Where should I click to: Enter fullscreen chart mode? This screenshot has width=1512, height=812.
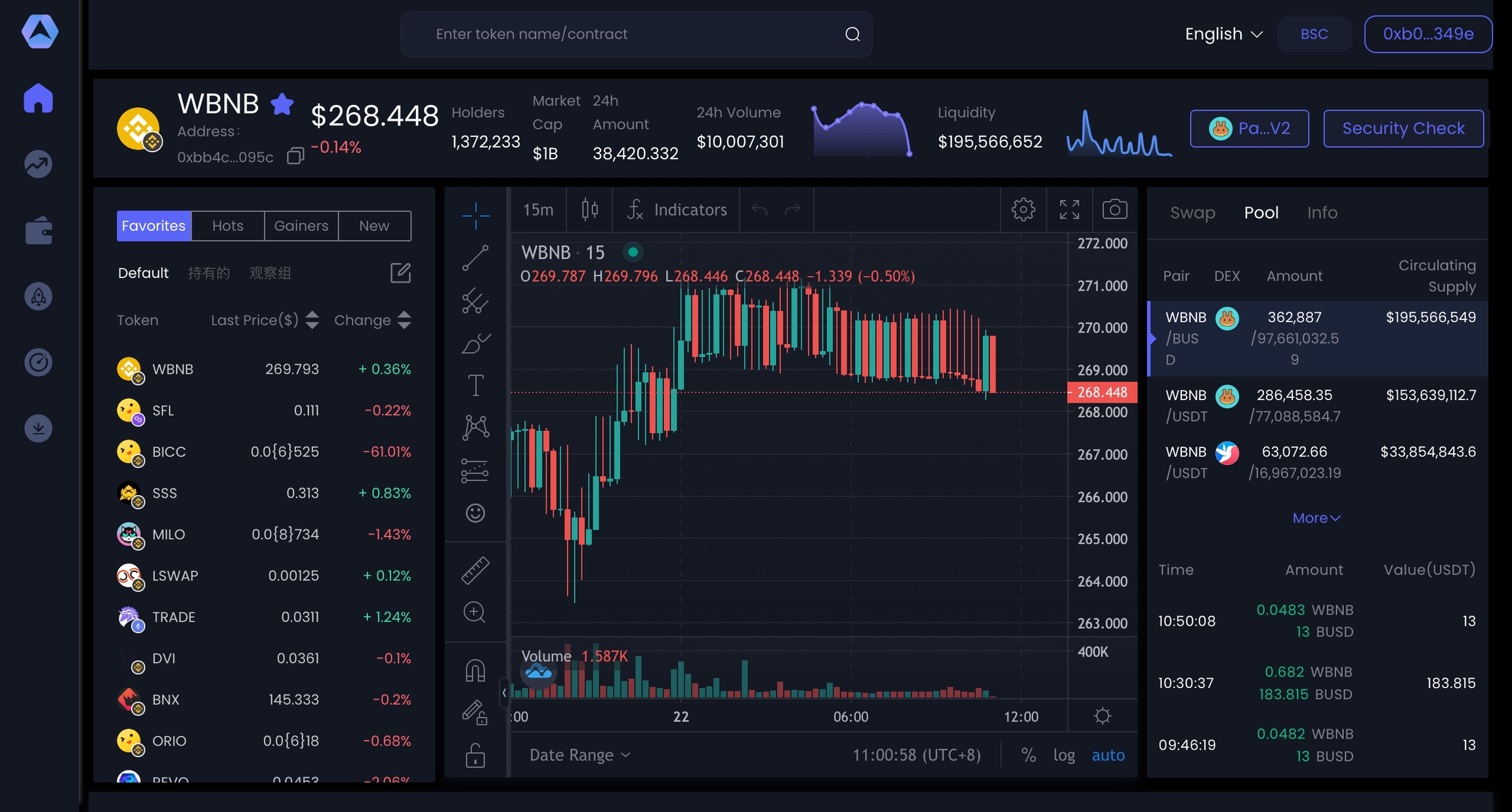tap(1069, 209)
